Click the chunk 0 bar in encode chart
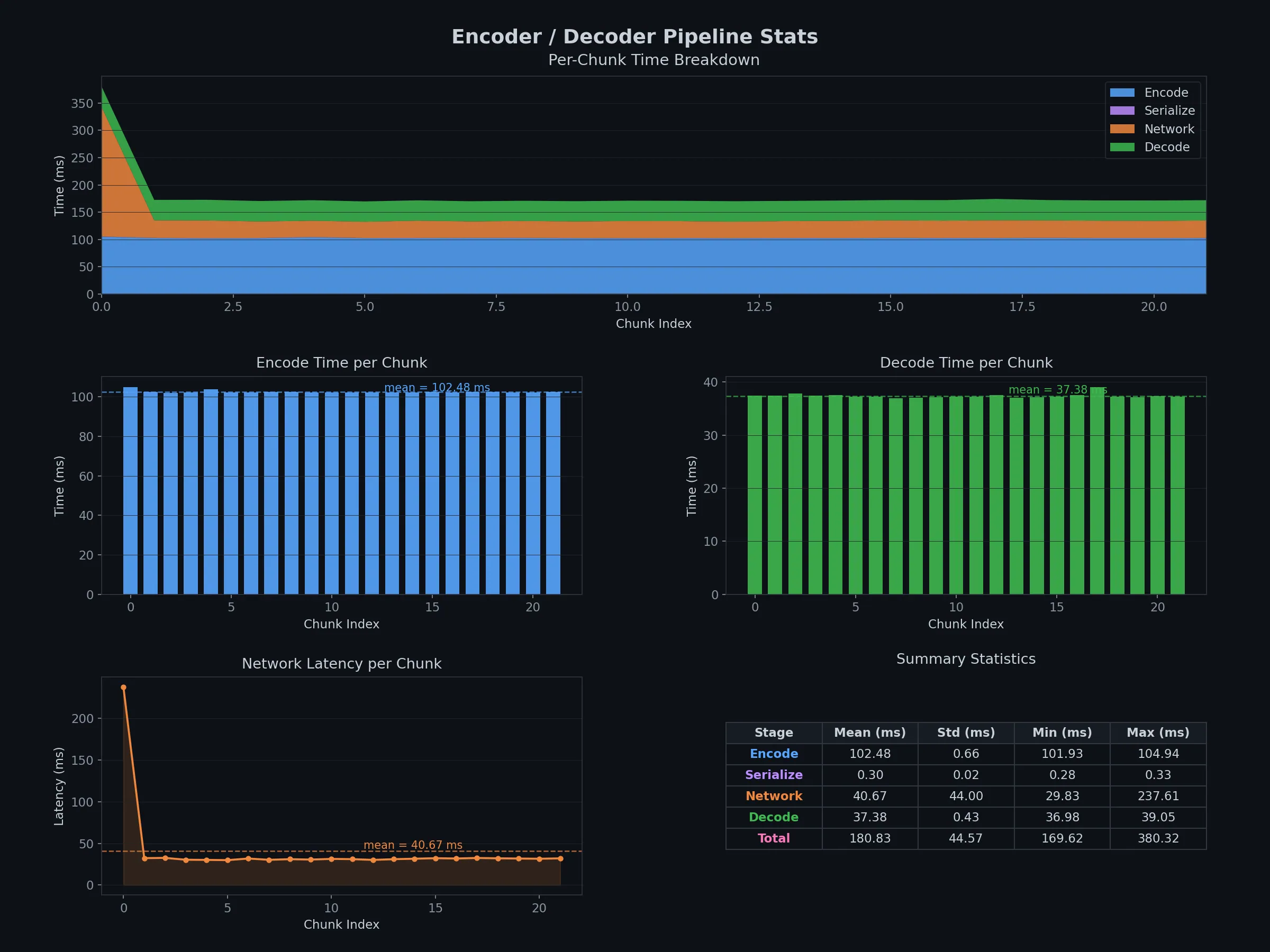The width and height of the screenshot is (1270, 952). coord(130,491)
